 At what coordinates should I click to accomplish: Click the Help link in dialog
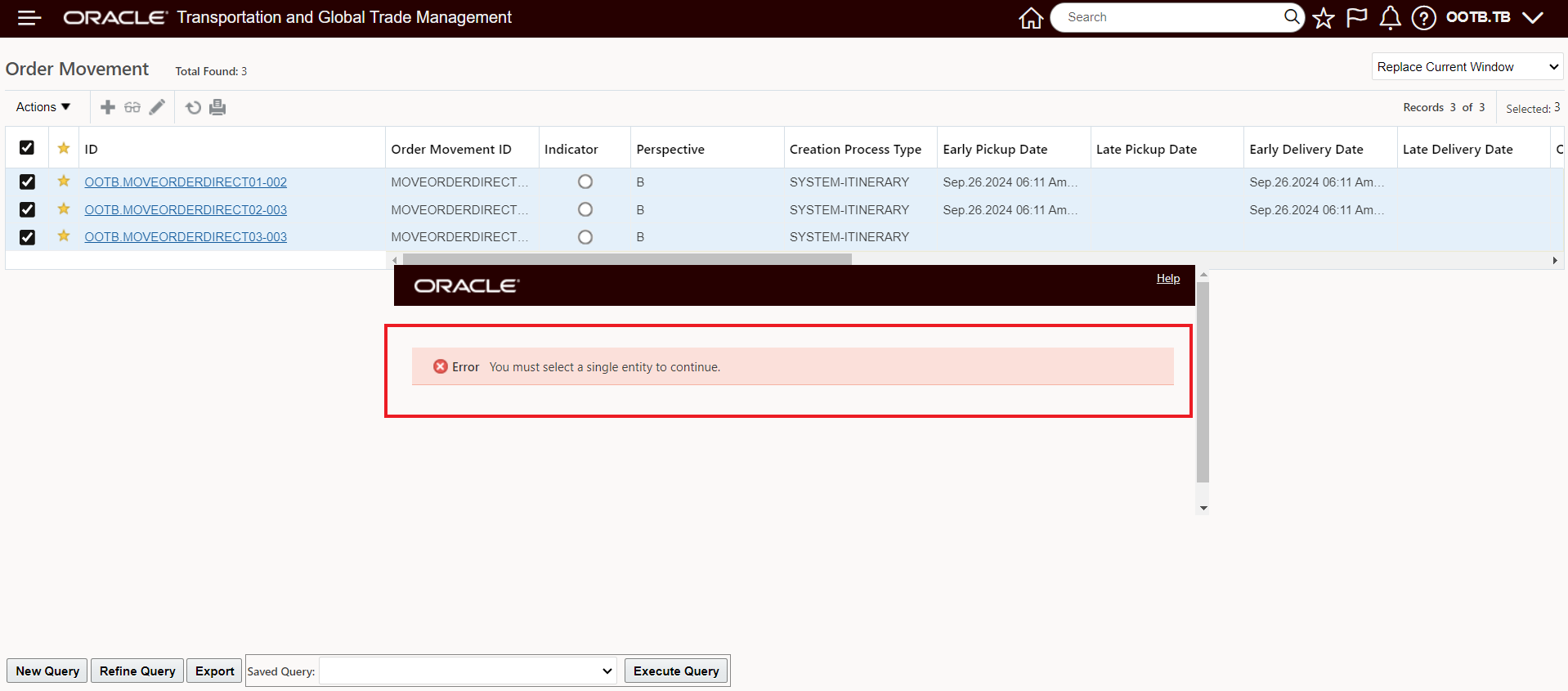click(1168, 278)
